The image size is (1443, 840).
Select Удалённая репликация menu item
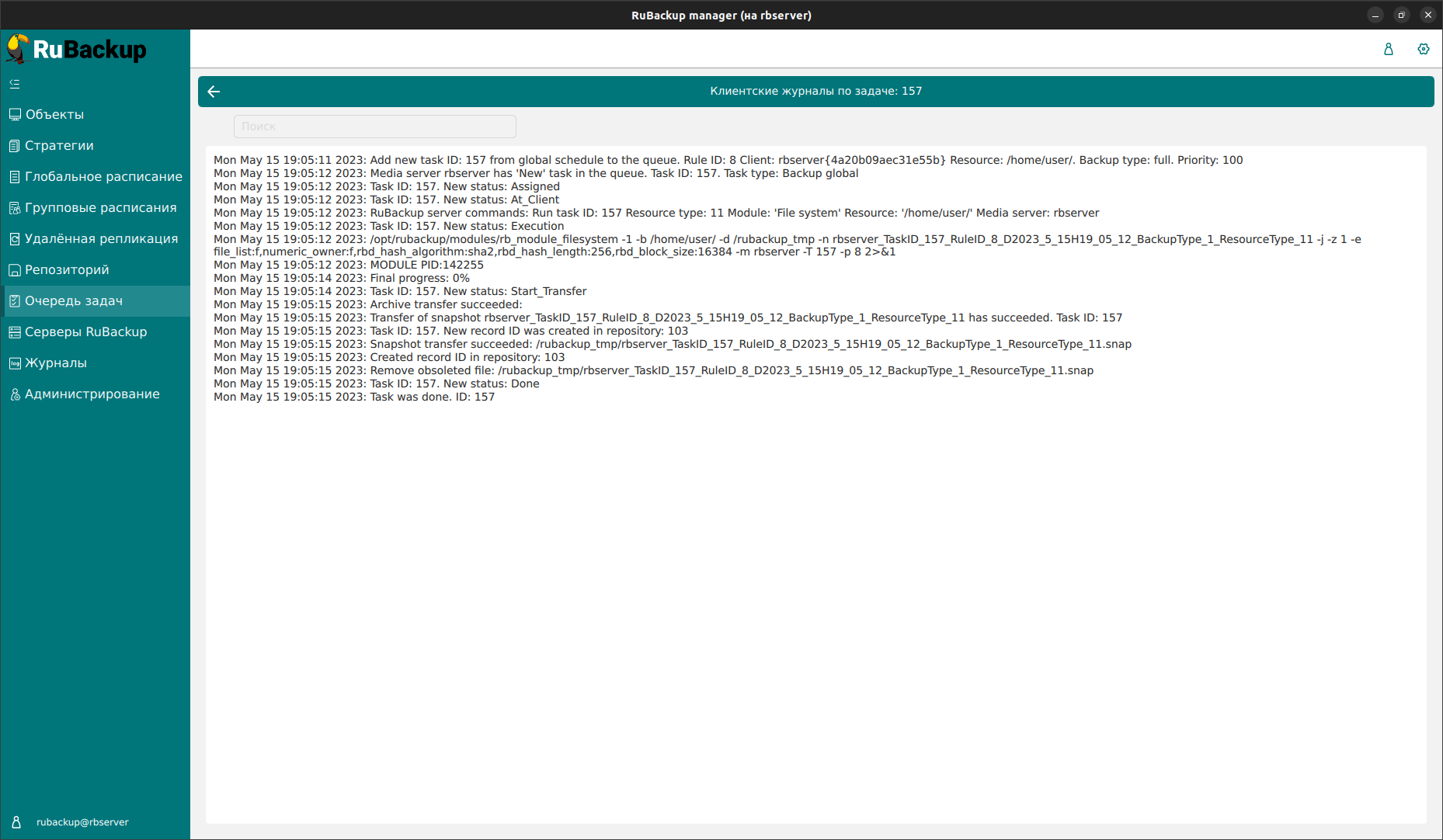click(101, 239)
